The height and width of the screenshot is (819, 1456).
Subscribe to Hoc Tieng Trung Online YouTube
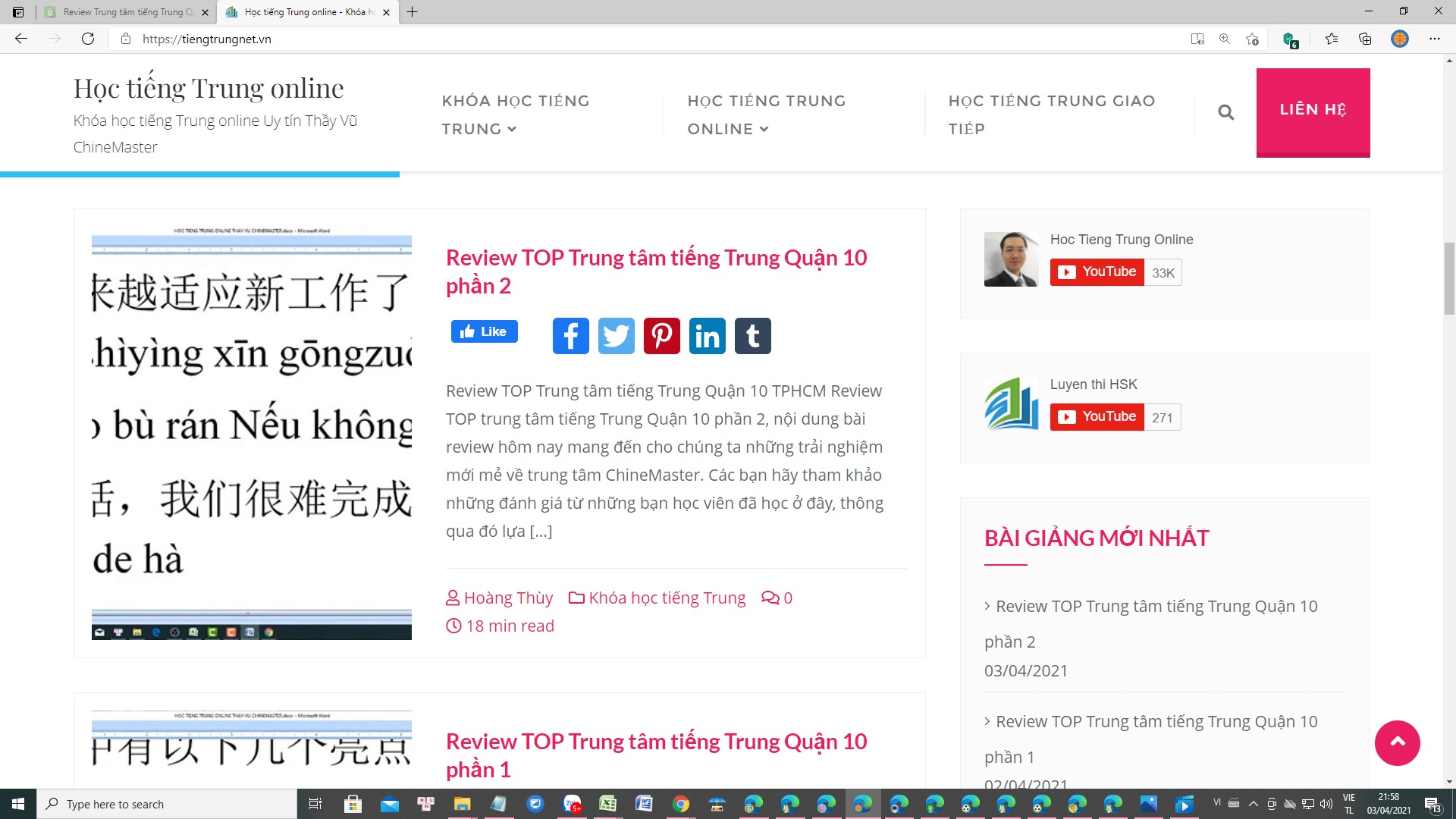coord(1097,272)
